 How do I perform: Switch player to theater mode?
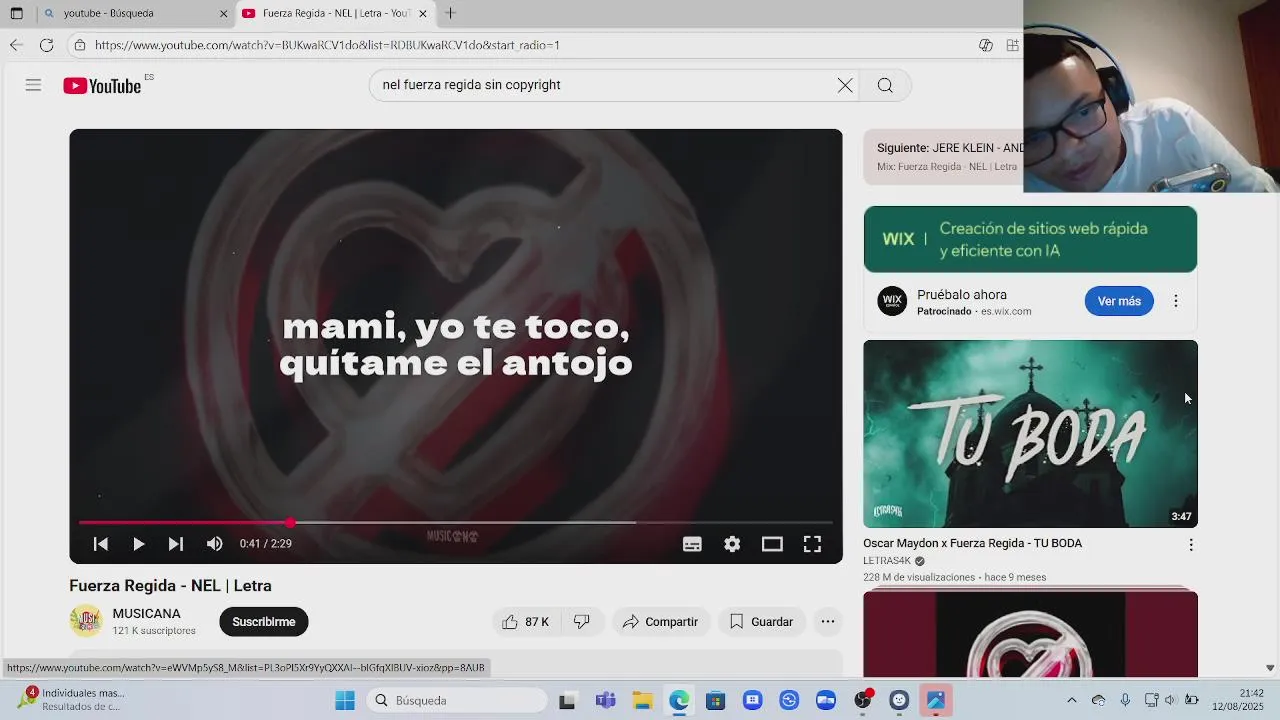772,543
